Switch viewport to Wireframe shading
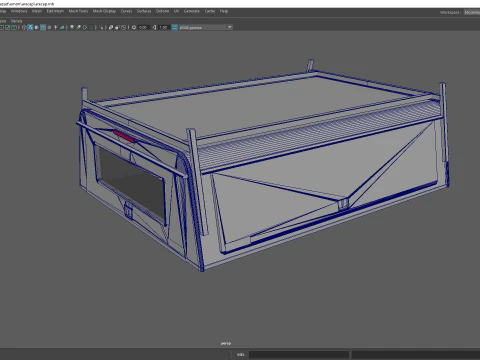This screenshot has width=480, height=360. pos(24,27)
